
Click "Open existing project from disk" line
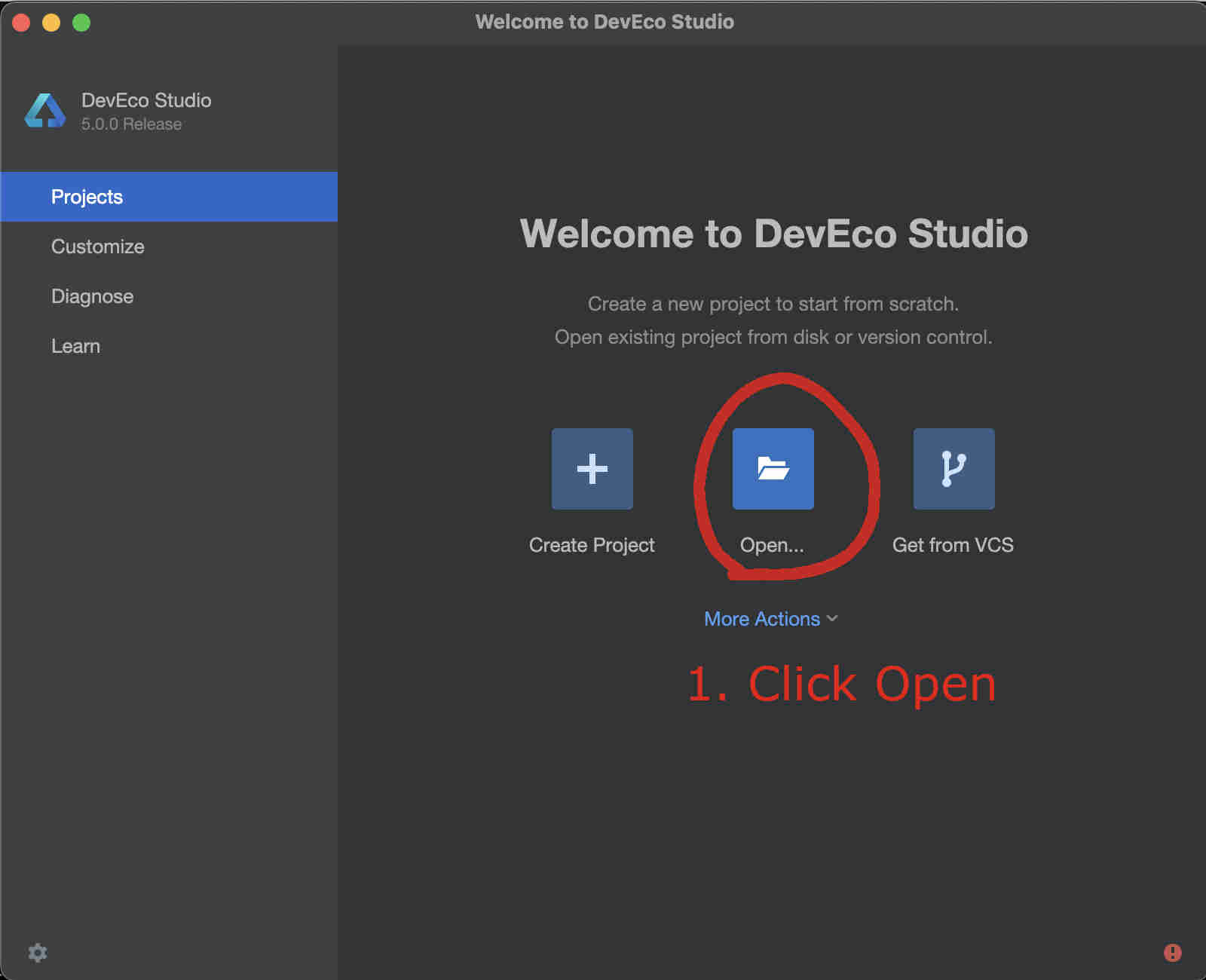coord(773,337)
